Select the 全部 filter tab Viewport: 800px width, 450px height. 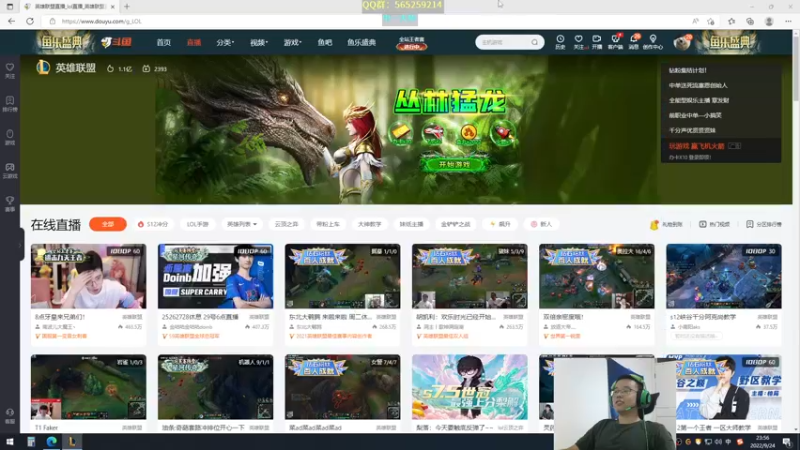pos(108,224)
